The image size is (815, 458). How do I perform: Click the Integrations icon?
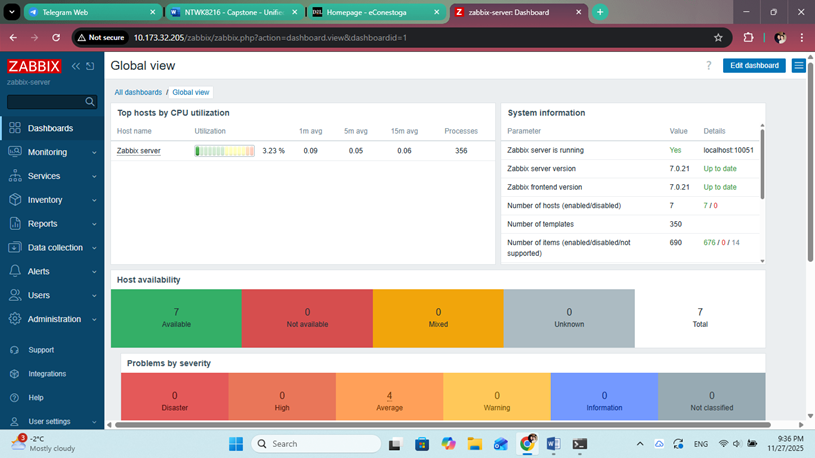pos(15,374)
